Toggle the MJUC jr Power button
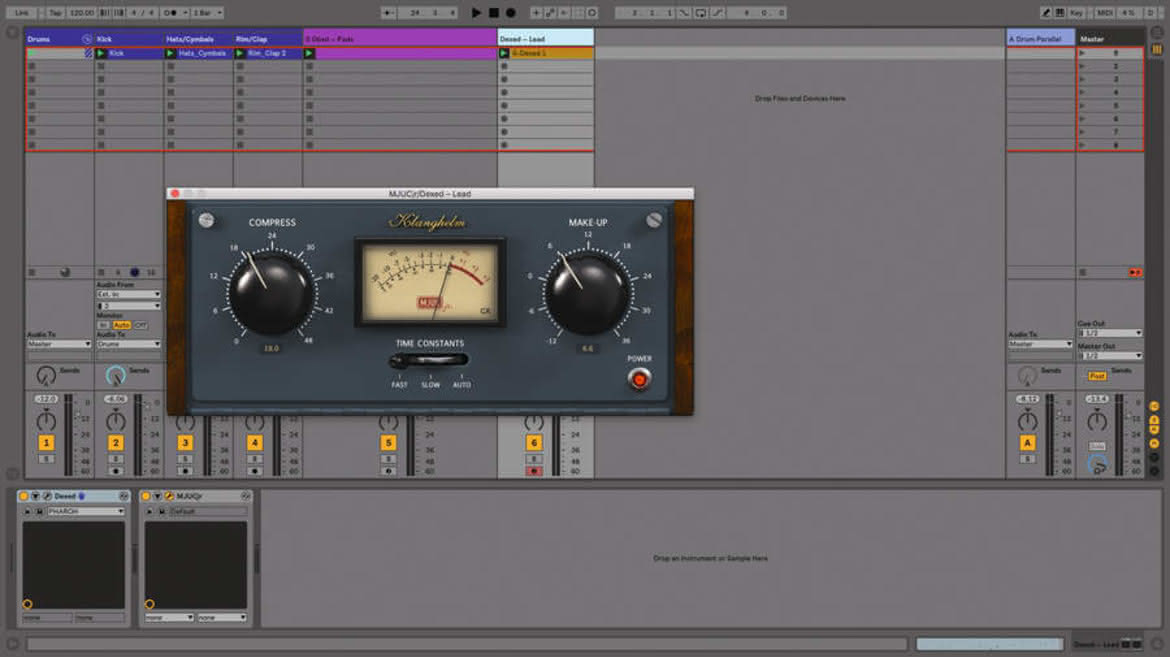The width and height of the screenshot is (1170, 657). tap(639, 379)
